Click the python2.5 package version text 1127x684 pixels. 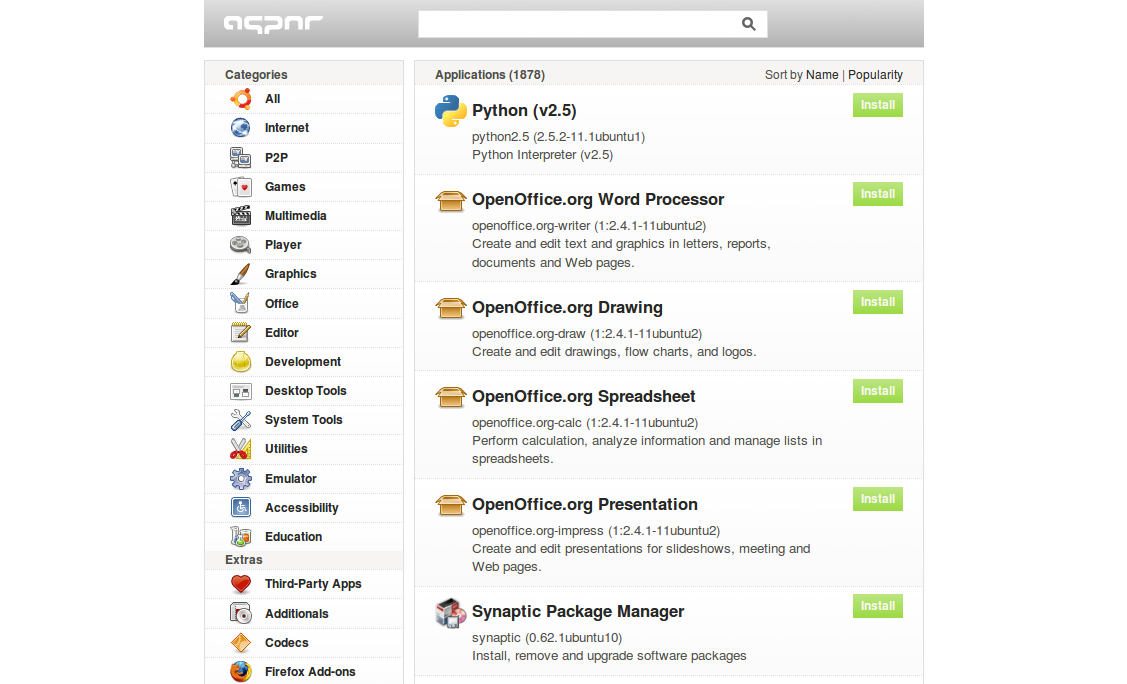point(558,137)
